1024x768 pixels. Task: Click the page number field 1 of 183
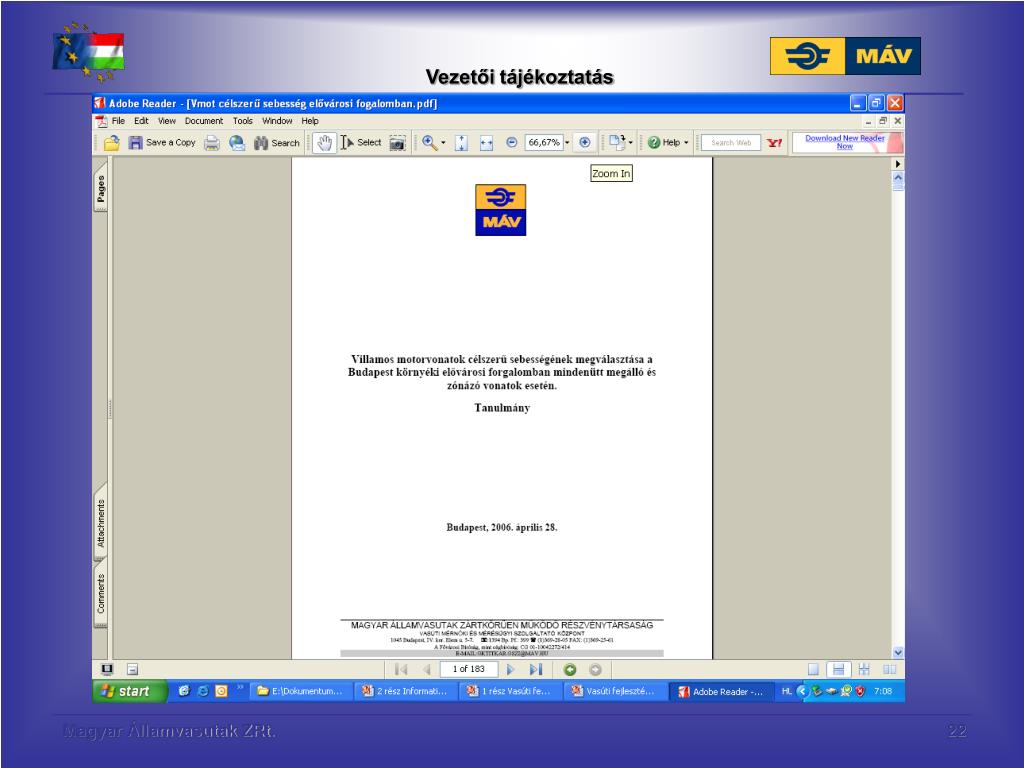click(x=469, y=669)
